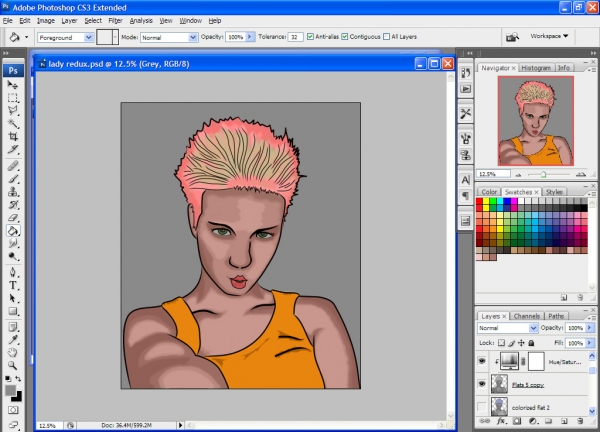Viewport: 600px width, 432px height.
Task: Open the Character panel icon
Action: pyautogui.click(x=465, y=180)
